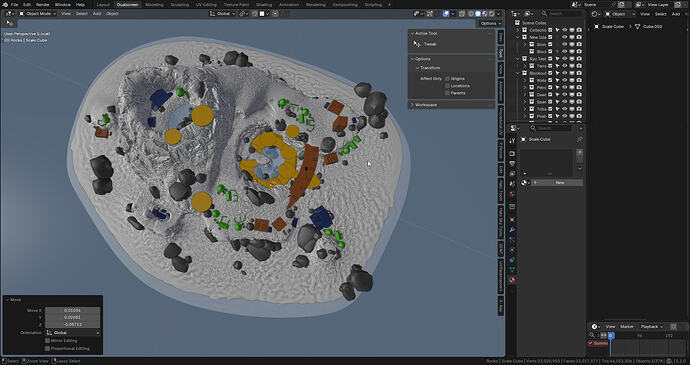Viewport: 690px width, 365px height.
Task: Open the Select menu in the right editor header
Action: [661, 14]
